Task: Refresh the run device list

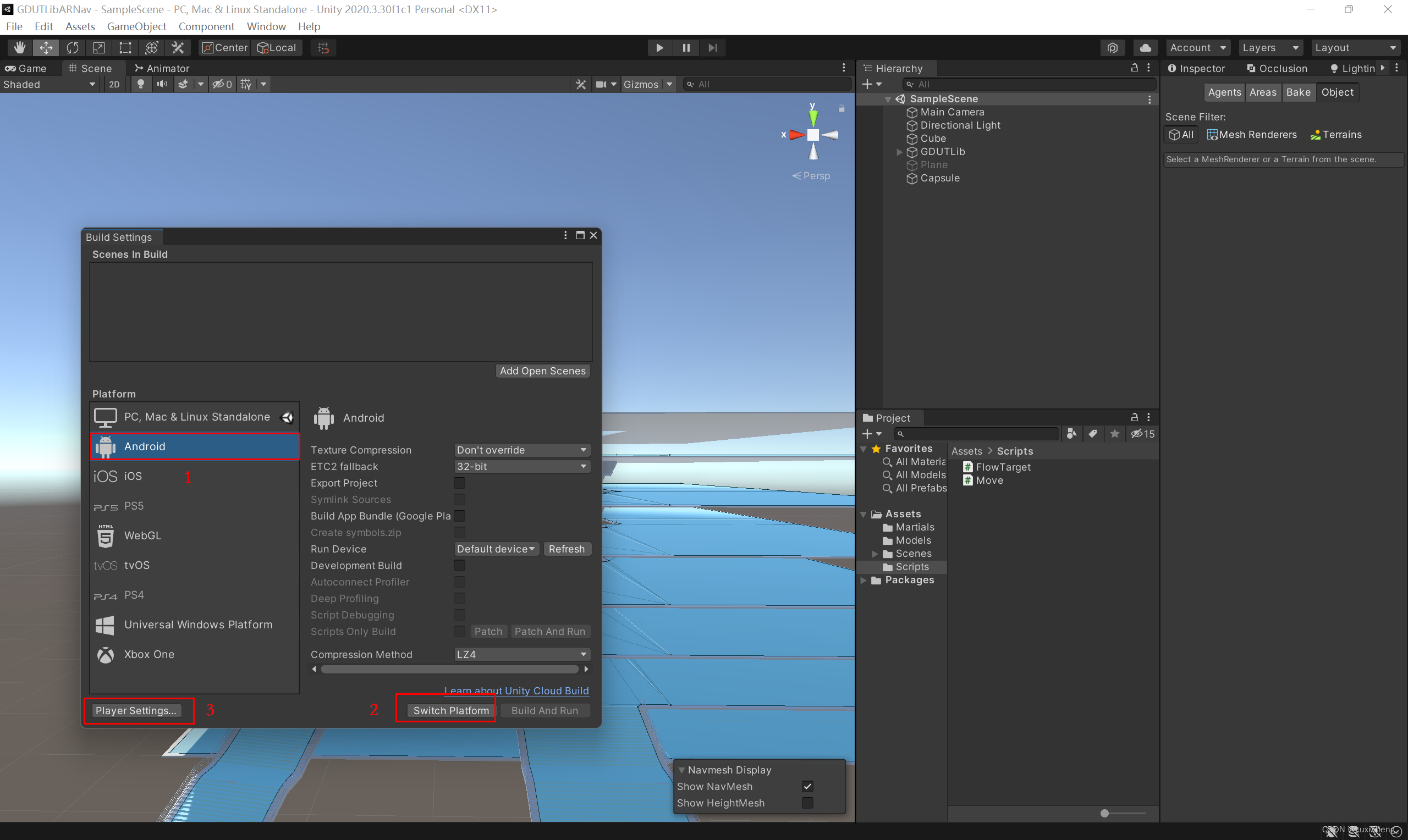Action: point(566,549)
